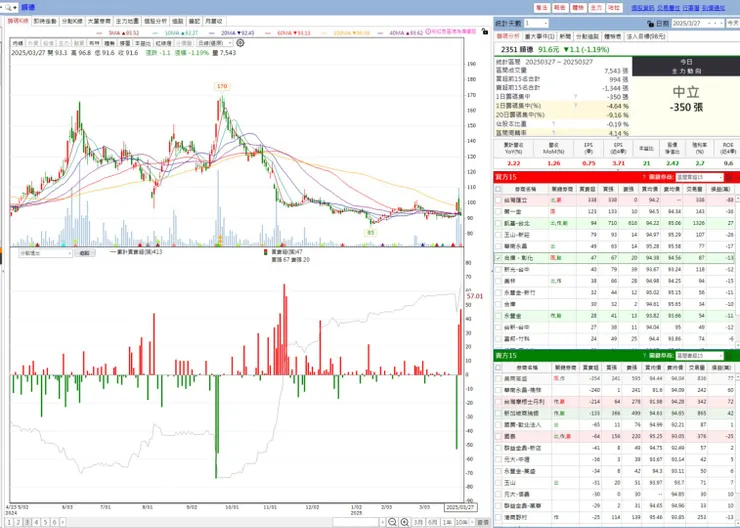Click the 2025/03/27 date marker on axis
The image size is (740, 528).
click(x=460, y=507)
